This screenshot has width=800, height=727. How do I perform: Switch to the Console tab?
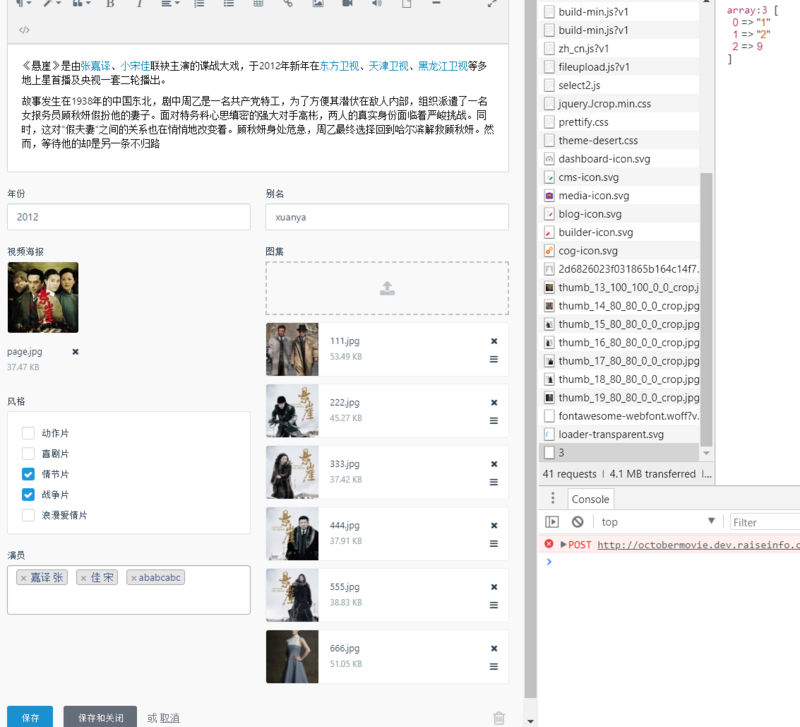590,499
